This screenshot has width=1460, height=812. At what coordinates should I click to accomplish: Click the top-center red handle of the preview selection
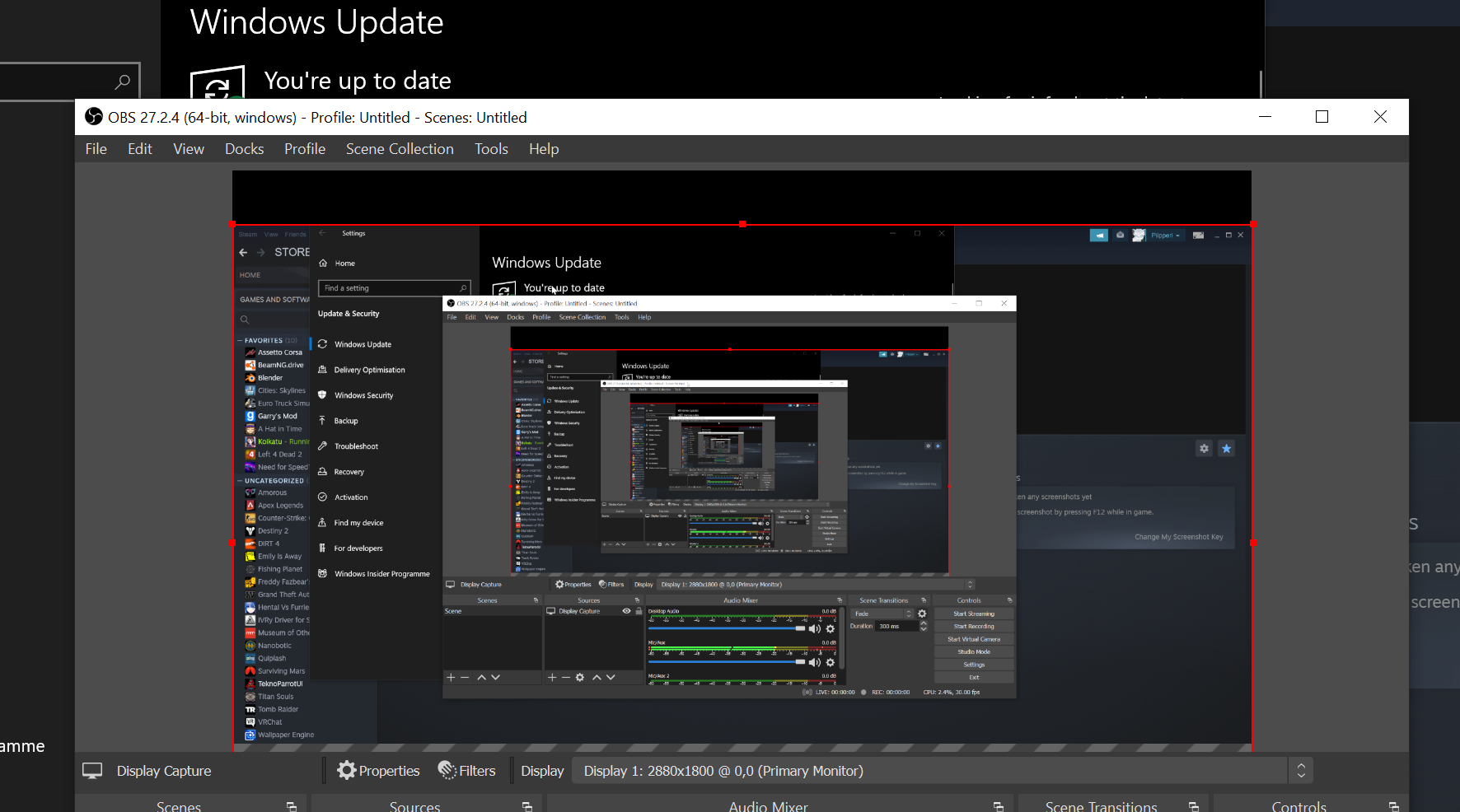tap(742, 224)
